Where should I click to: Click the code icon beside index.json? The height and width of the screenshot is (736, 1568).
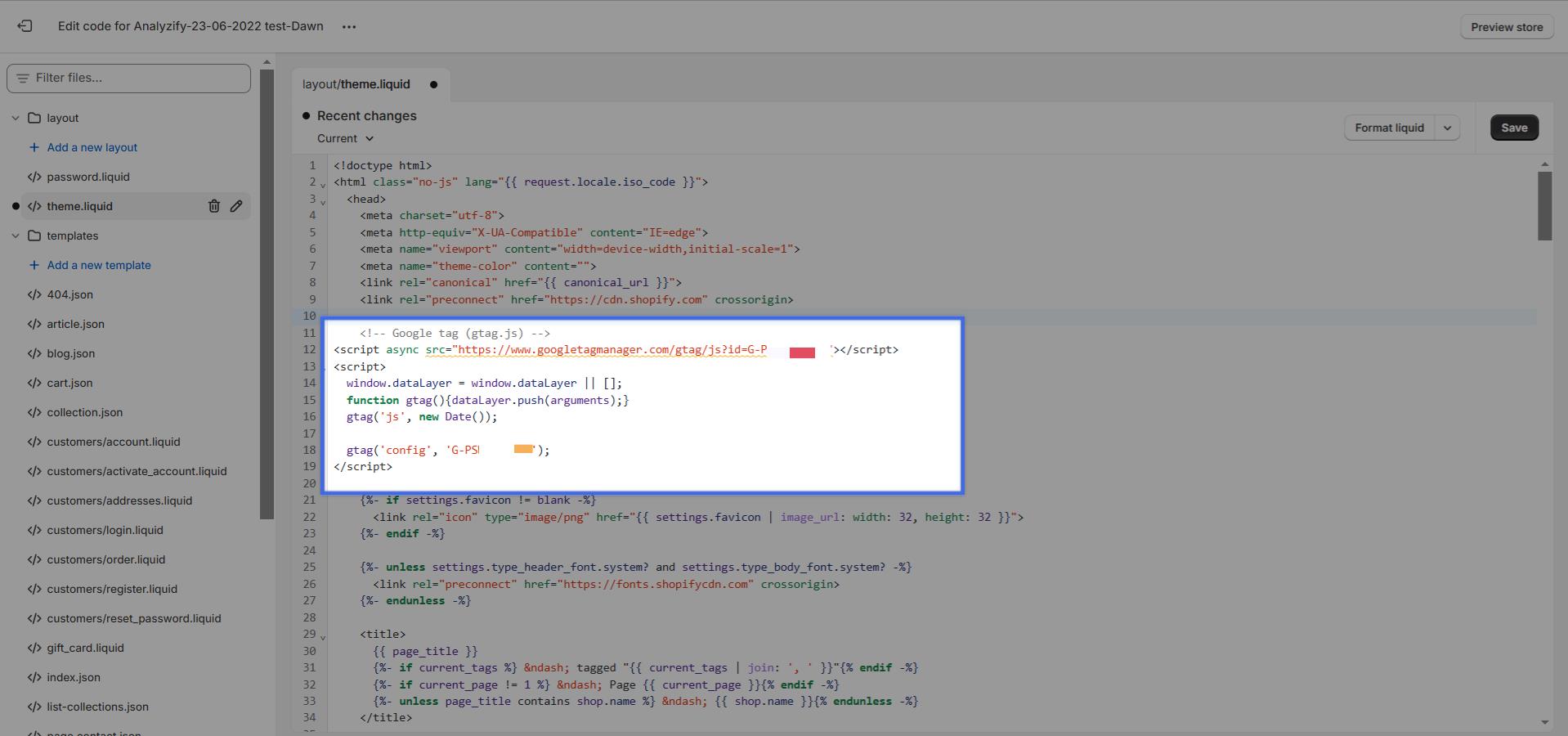[34, 677]
